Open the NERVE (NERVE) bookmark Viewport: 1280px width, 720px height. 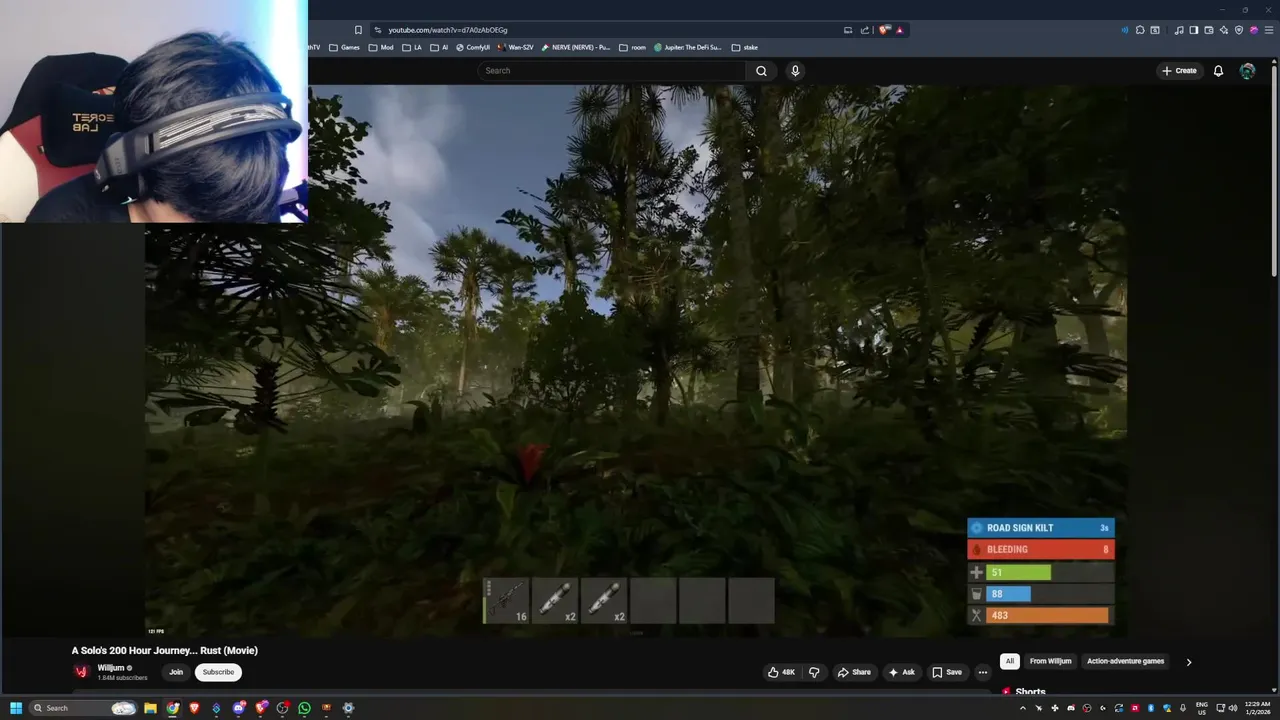[576, 47]
